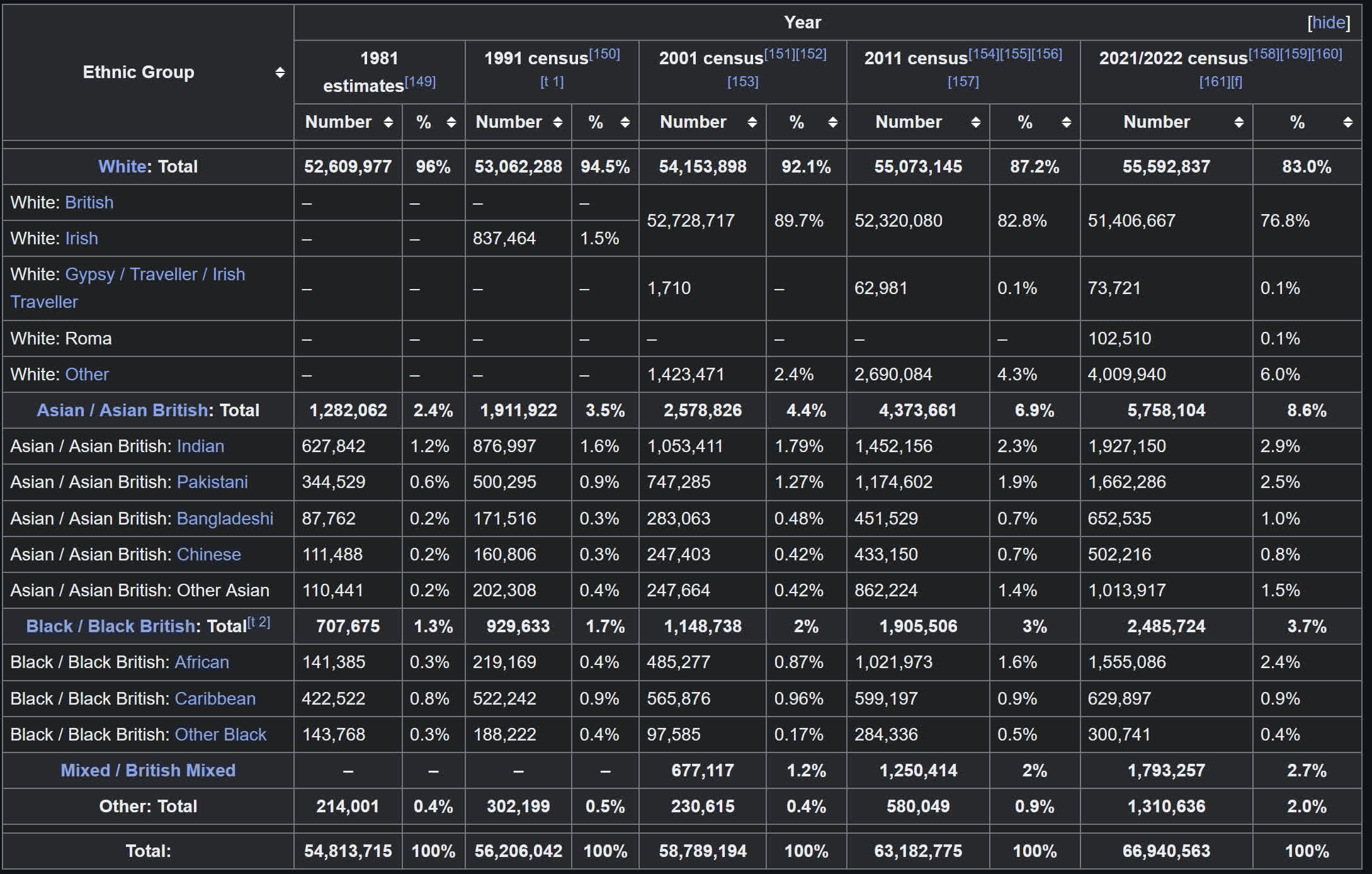The image size is (1372, 874).
Task: Open citation [156] for 2011 census
Action: [x=1046, y=54]
